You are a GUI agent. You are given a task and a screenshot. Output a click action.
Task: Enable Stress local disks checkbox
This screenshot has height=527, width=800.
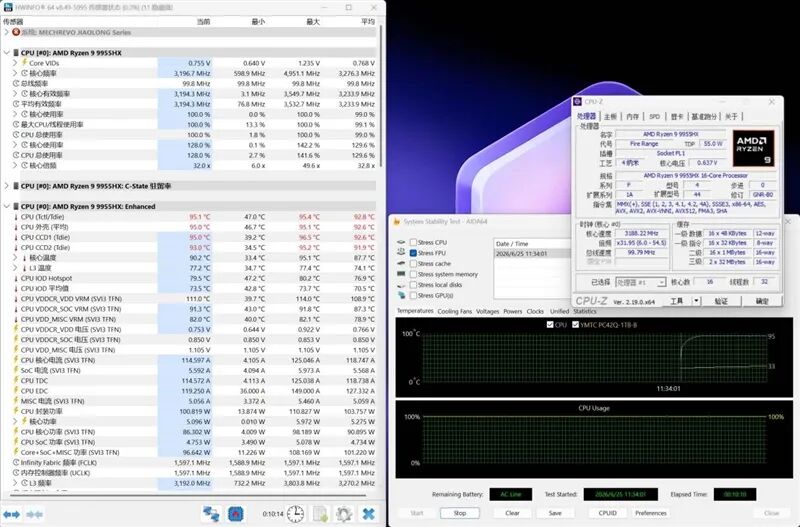click(413, 285)
